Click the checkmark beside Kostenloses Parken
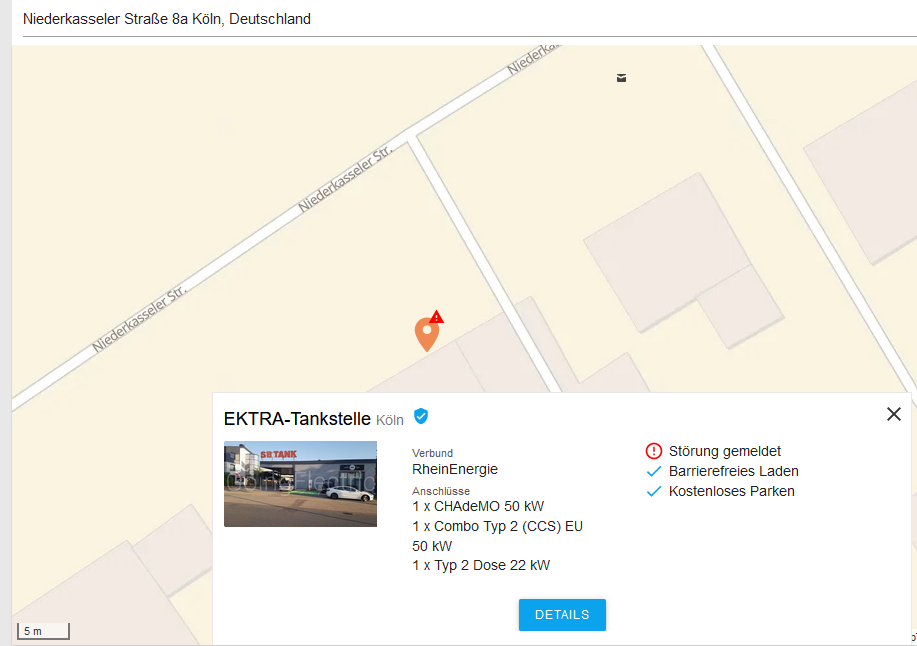 click(x=654, y=491)
